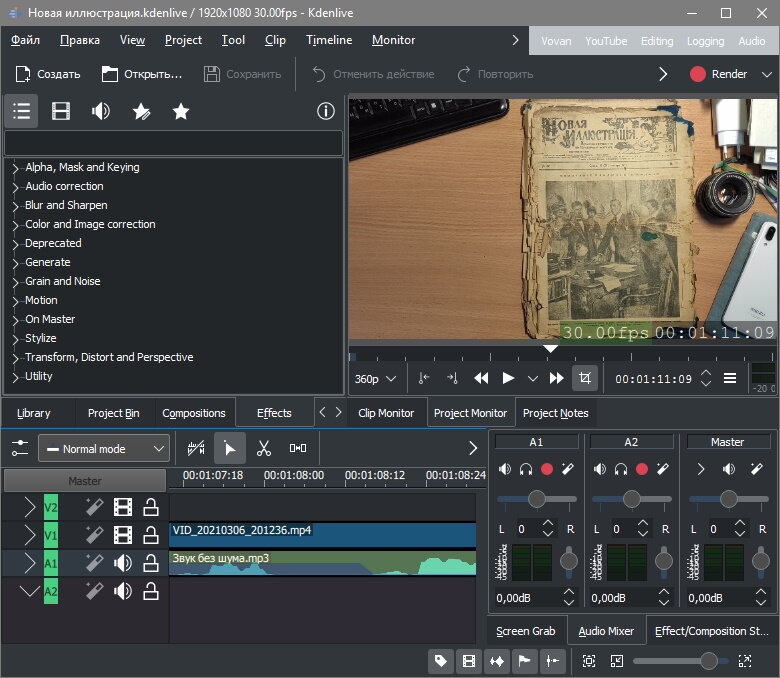Screen dimensions: 780x678
Task: Switch to the Compositions tab
Action: click(x=194, y=413)
